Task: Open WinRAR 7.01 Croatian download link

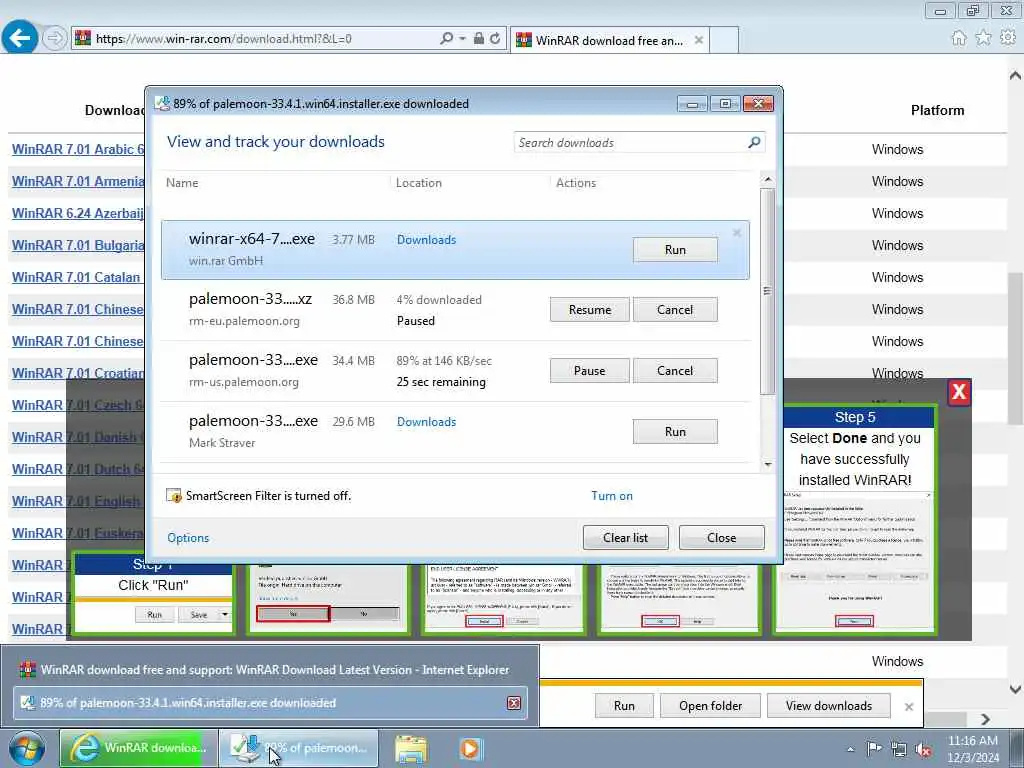Action: pos(78,373)
